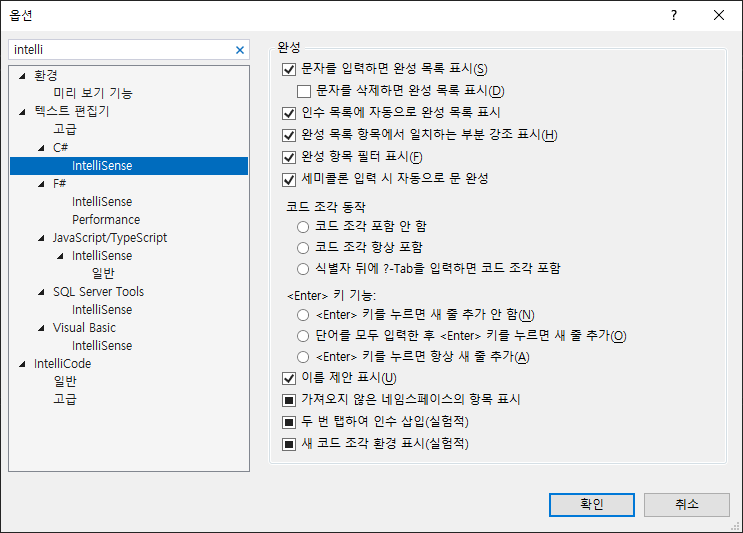
Task: Select 코드 조각 항상 포함 radio
Action: 303,248
